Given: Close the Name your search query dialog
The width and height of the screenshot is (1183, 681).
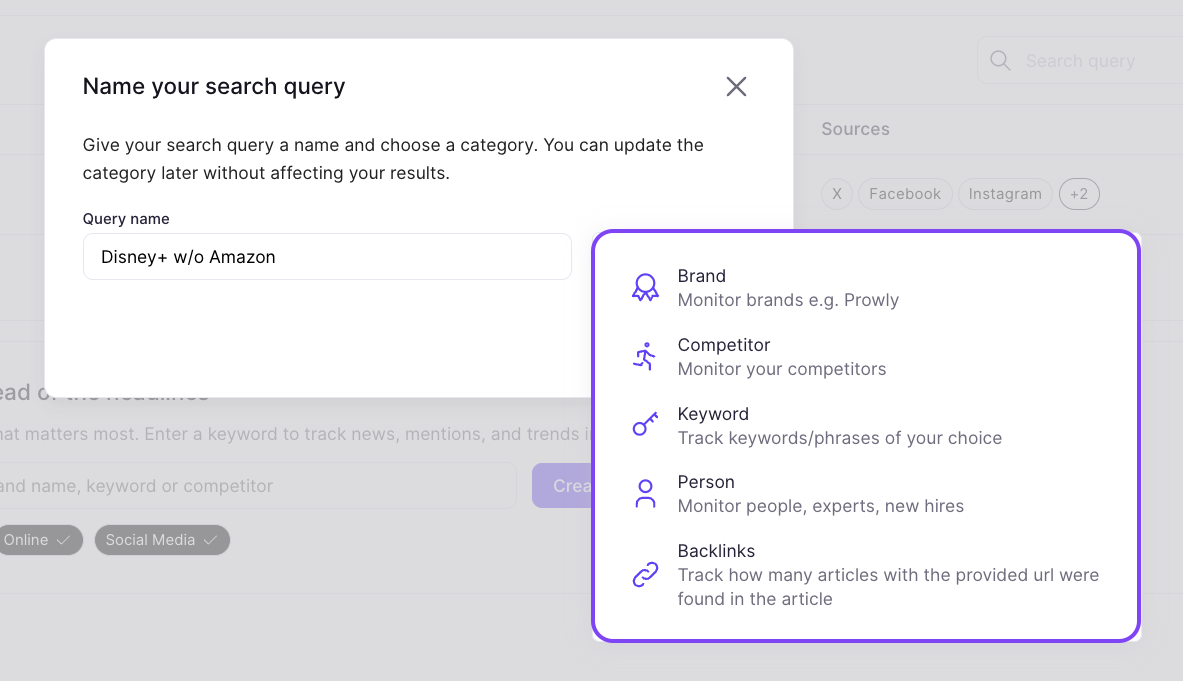Looking at the screenshot, I should [x=736, y=87].
